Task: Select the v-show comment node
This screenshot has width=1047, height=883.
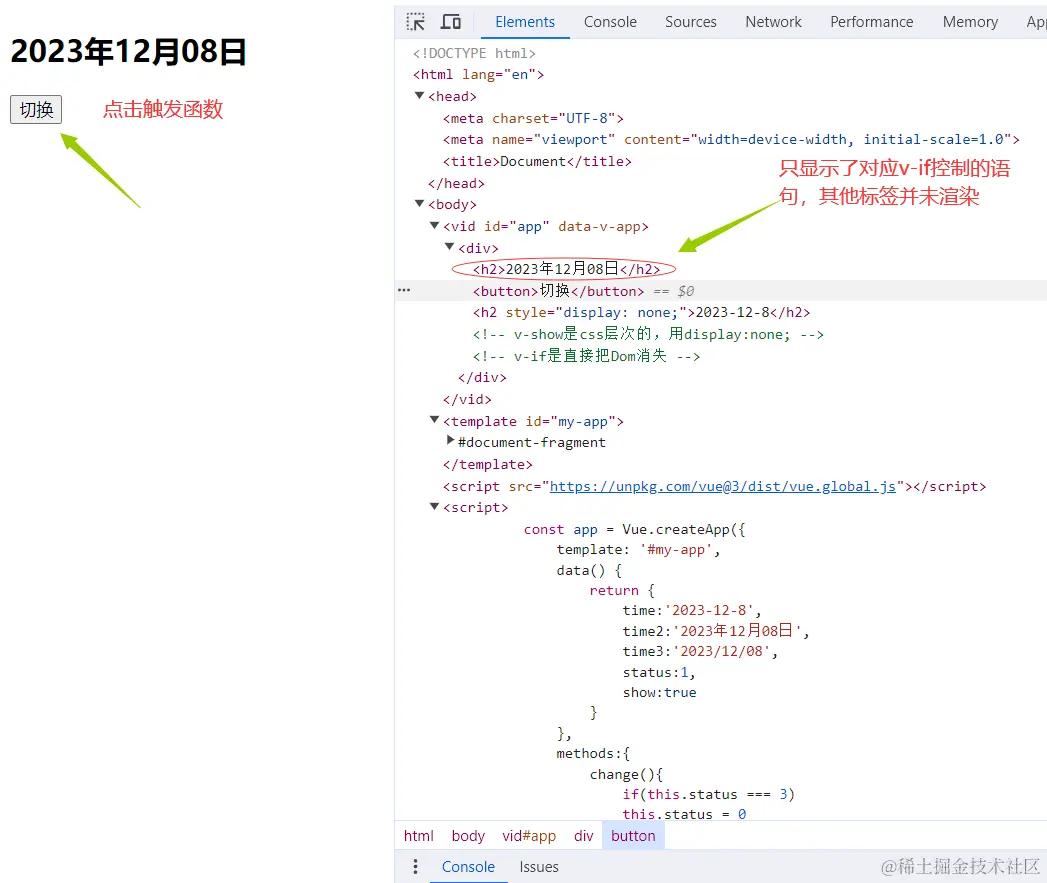Action: [x=648, y=334]
